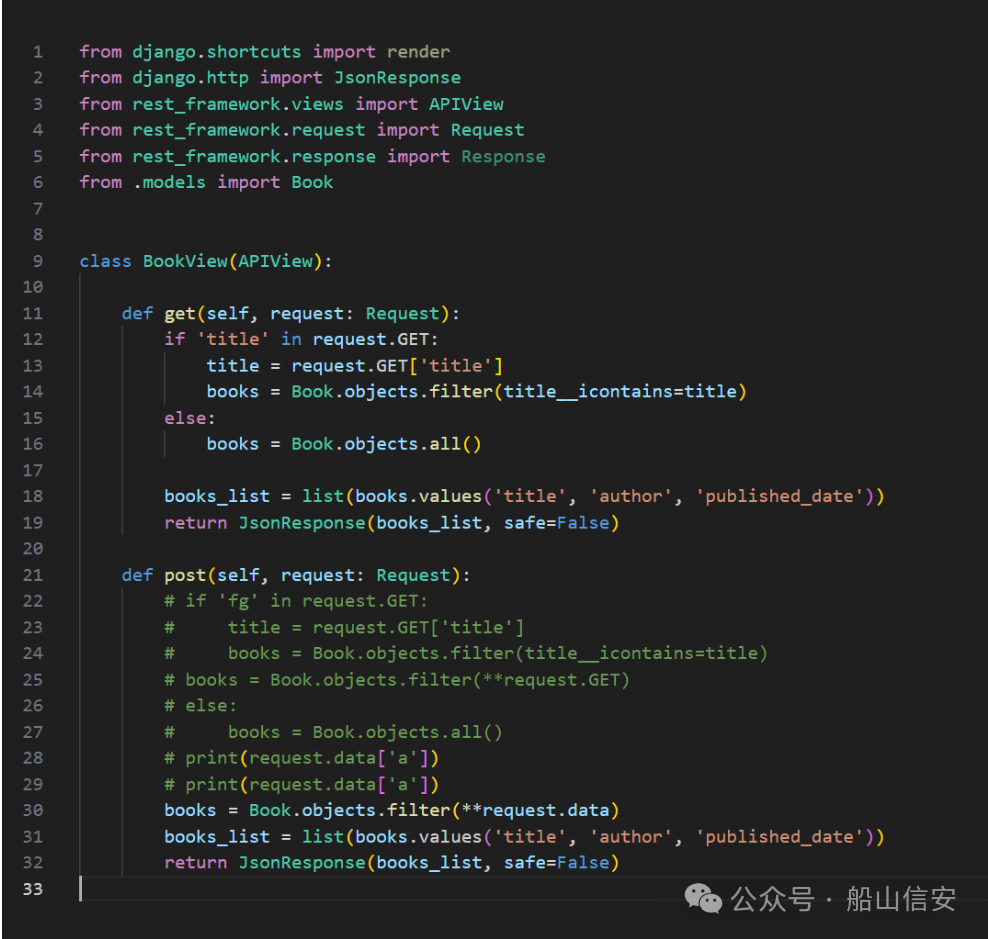Click commented print statement on line 28

click(302, 758)
